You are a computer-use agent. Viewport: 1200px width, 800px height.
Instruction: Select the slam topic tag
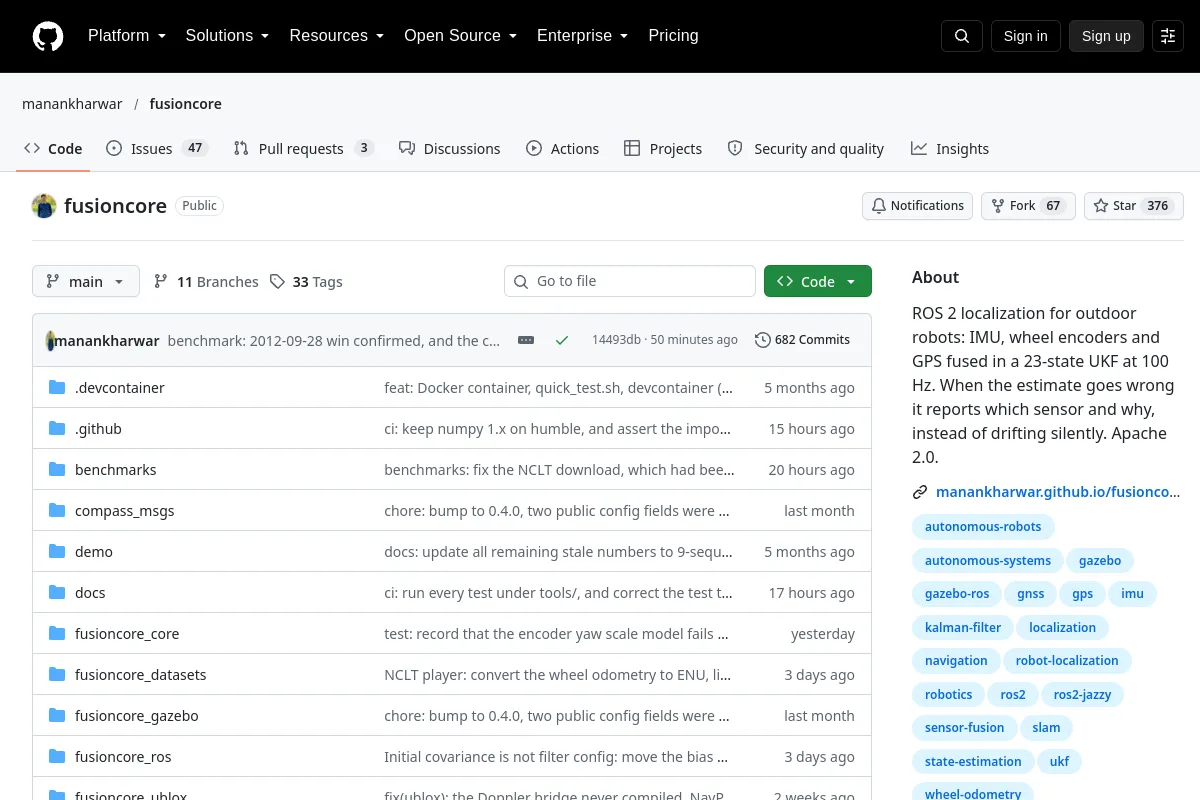click(x=1047, y=728)
